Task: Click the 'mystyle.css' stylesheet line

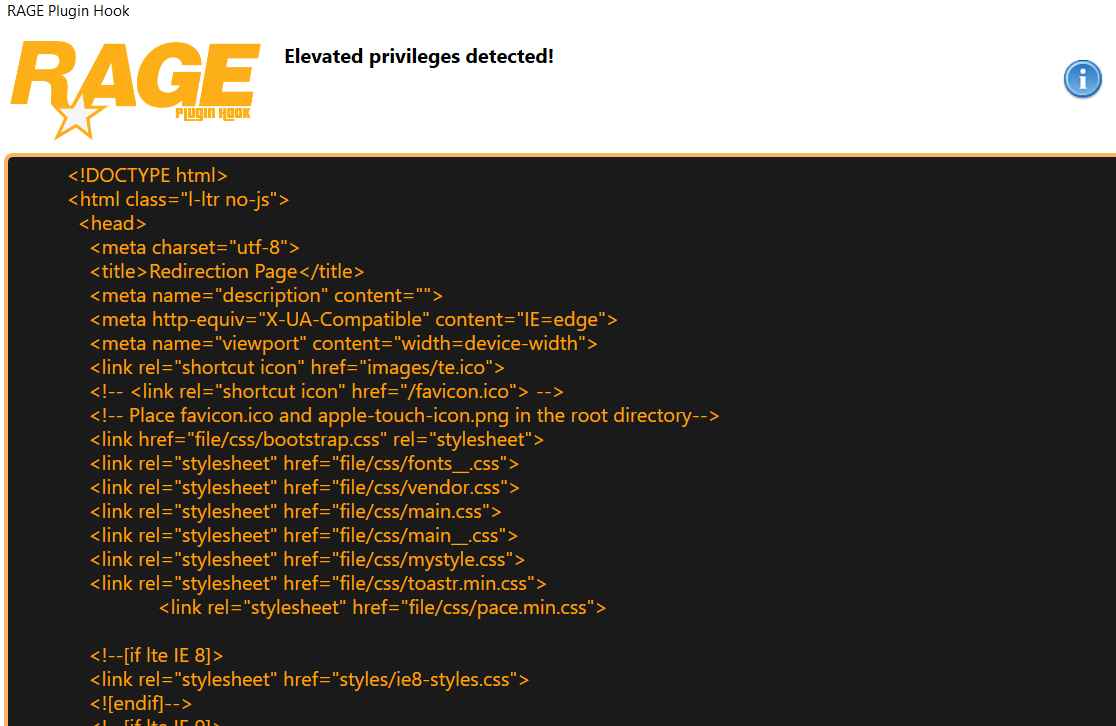Action: (x=307, y=560)
